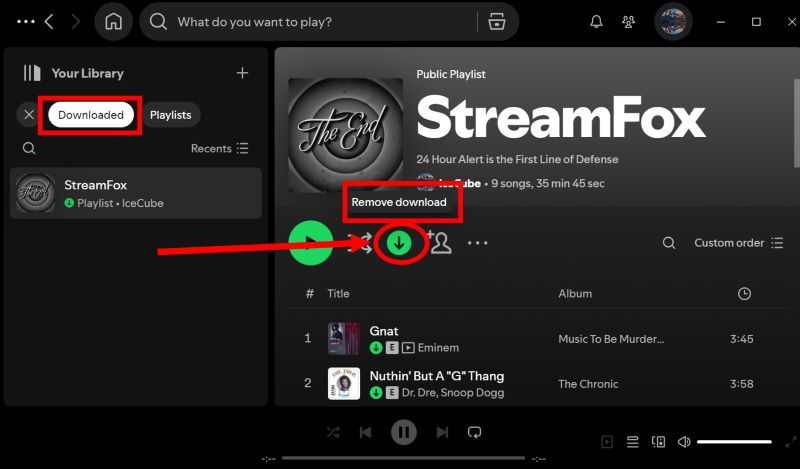Open the Eminem artist link
This screenshot has height=469, width=800.
coord(438,348)
